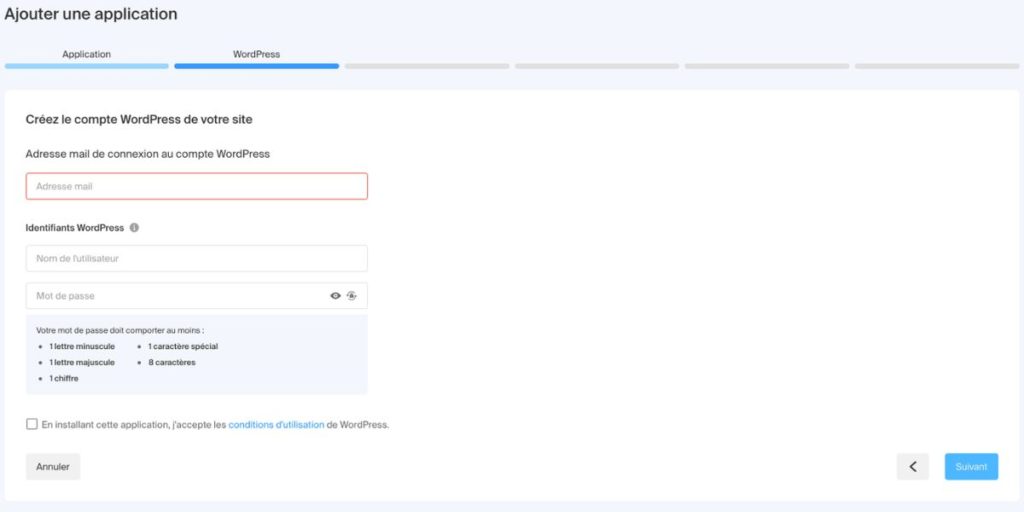Click the "8 caractères" requirement text
This screenshot has width=1024, height=512.
[x=172, y=362]
